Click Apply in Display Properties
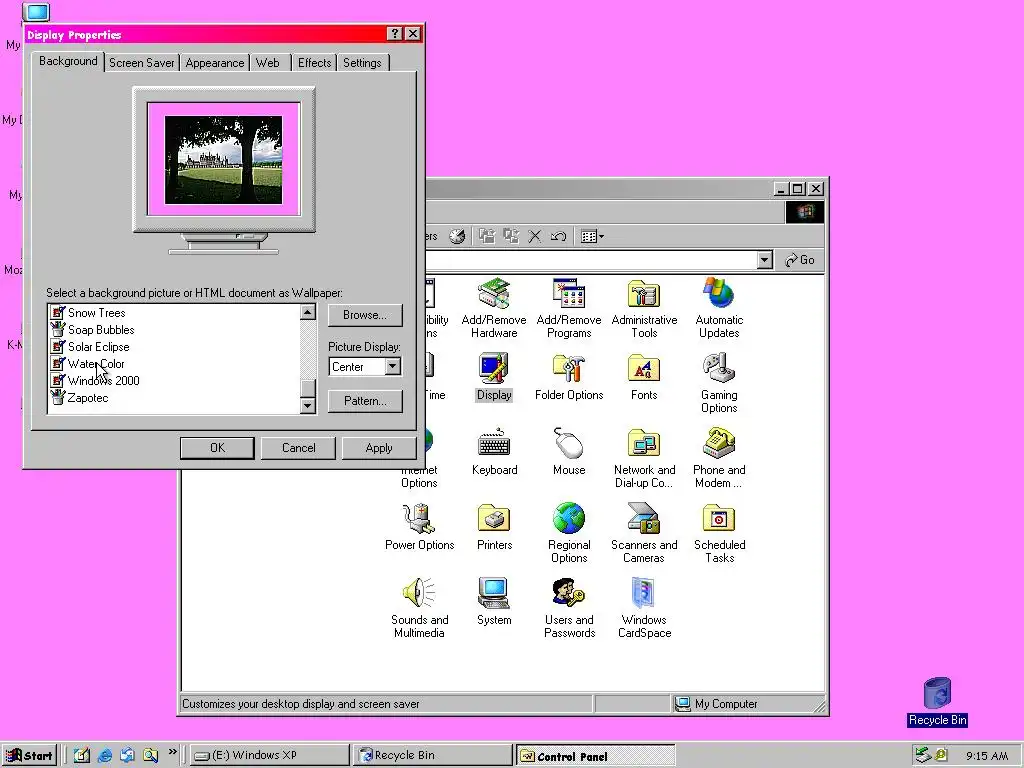The height and width of the screenshot is (768, 1024). [379, 448]
